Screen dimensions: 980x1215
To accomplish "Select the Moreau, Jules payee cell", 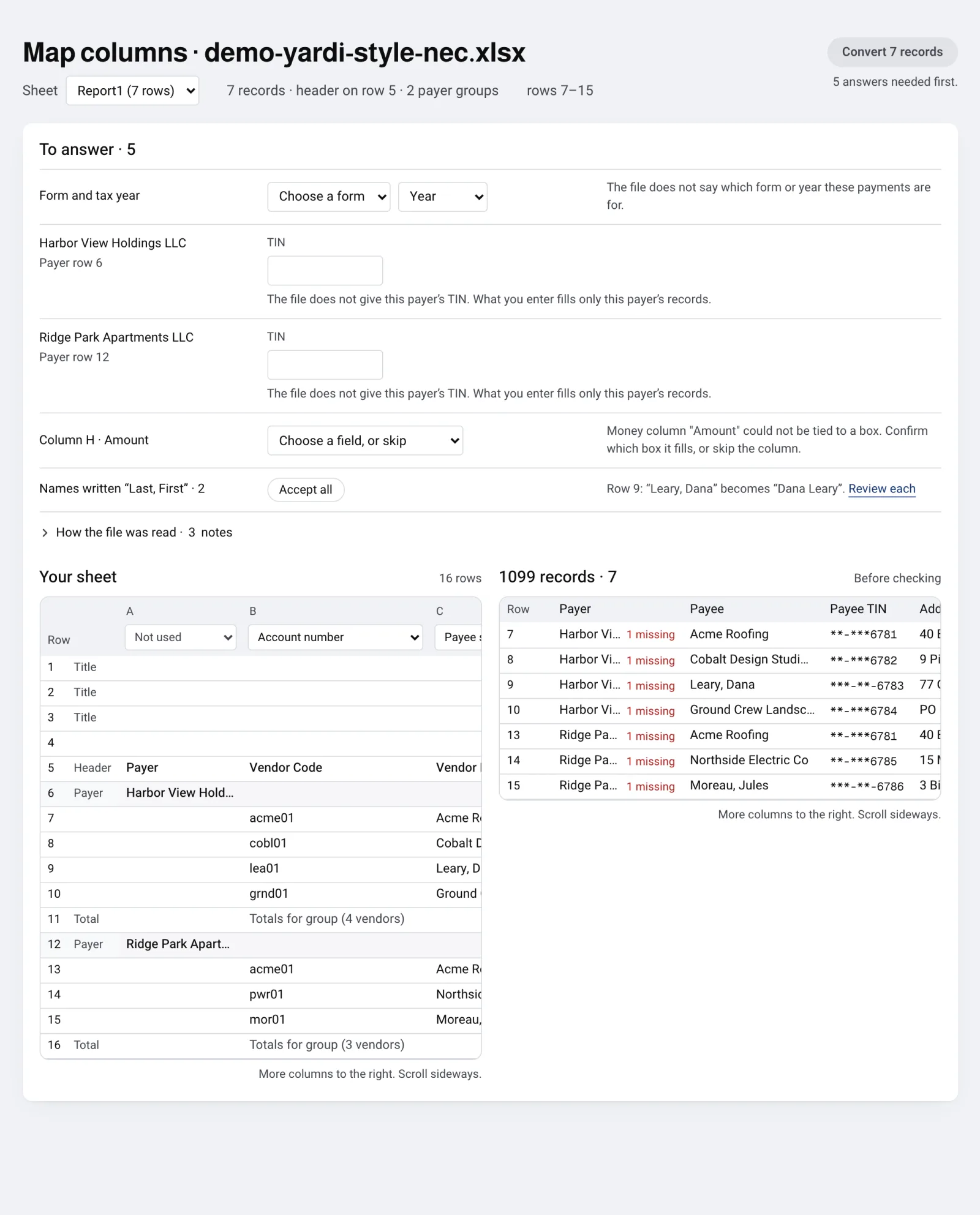I will click(x=729, y=785).
